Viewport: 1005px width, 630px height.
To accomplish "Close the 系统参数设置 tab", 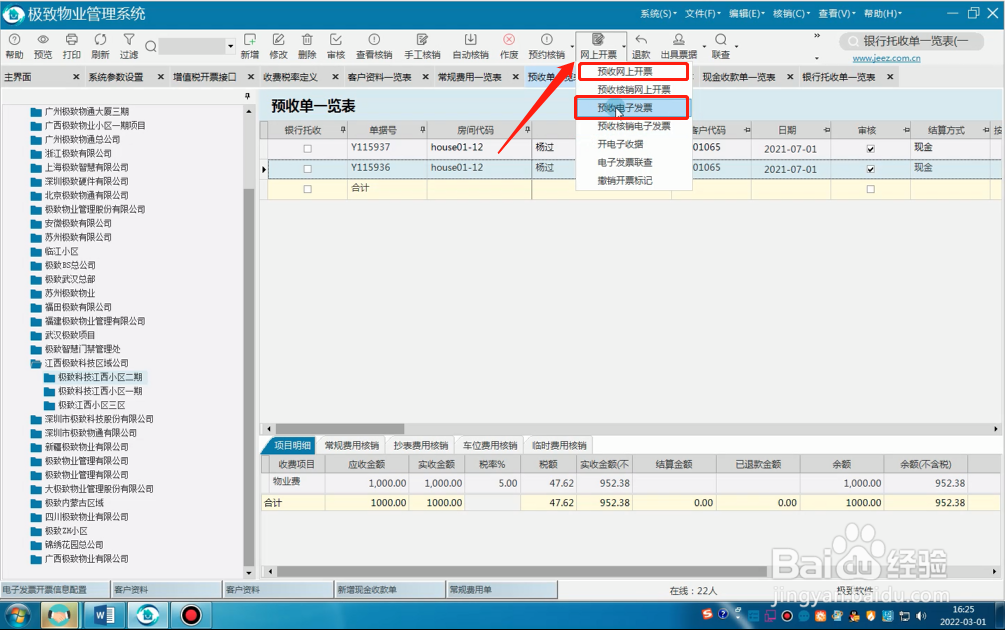I will click(160, 77).
